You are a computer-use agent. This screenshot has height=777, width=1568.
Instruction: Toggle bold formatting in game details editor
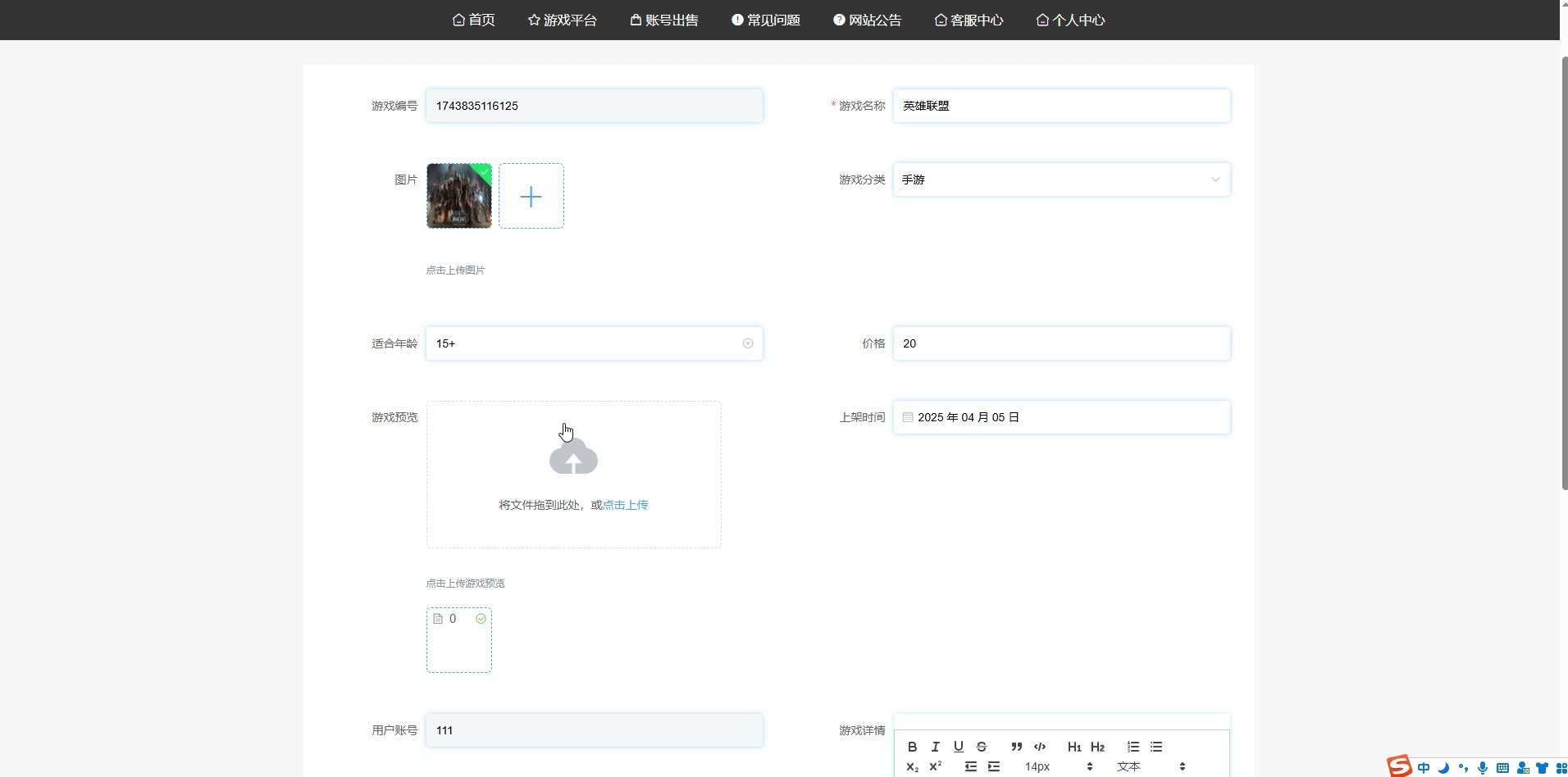click(912, 747)
